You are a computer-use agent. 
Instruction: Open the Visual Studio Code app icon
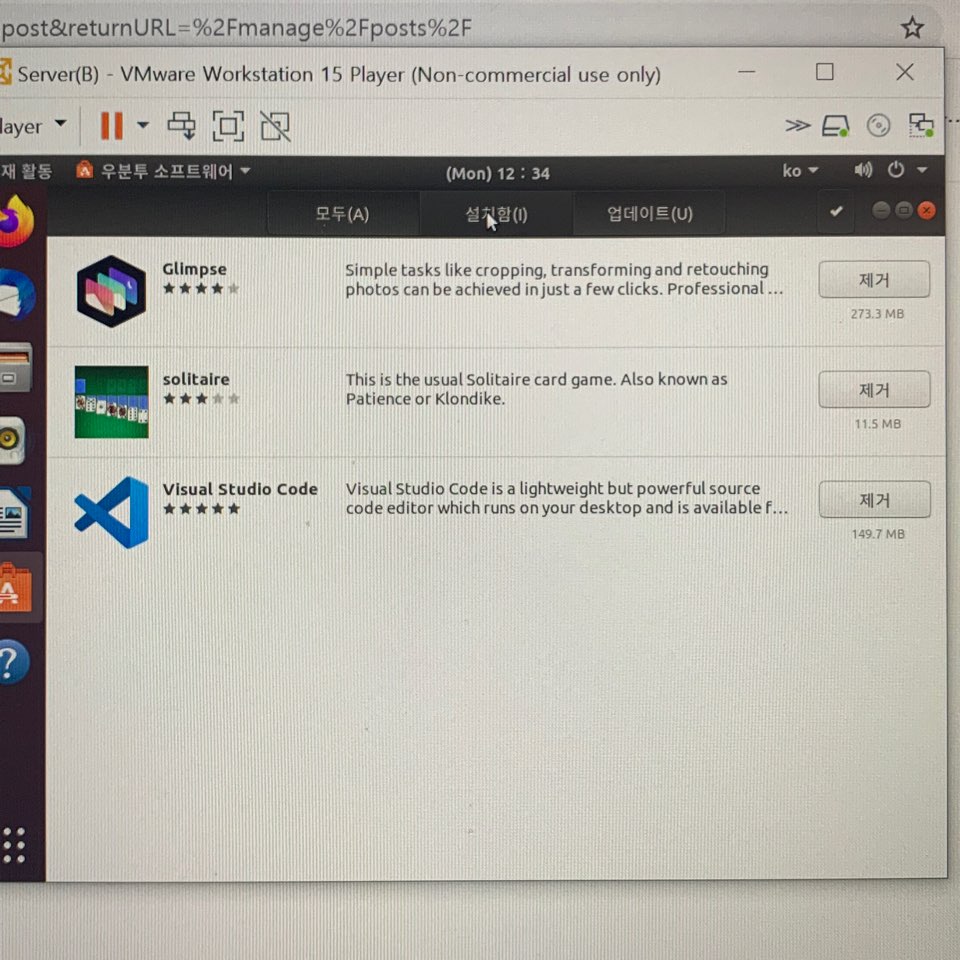pyautogui.click(x=111, y=512)
